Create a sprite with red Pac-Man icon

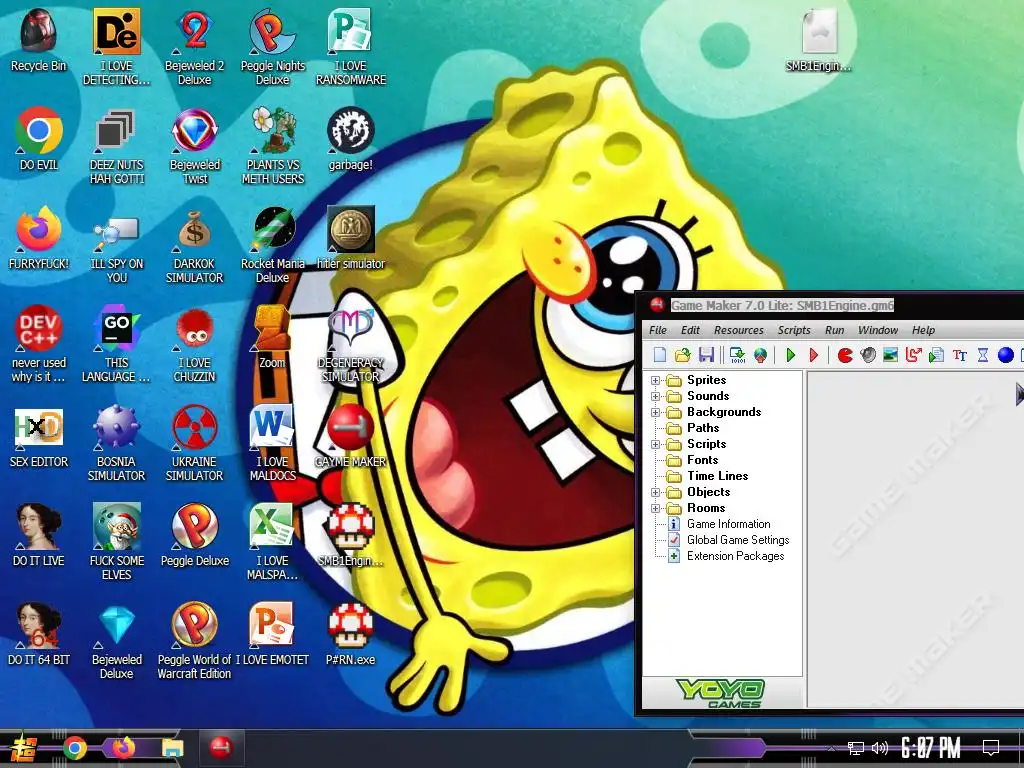(x=845, y=355)
